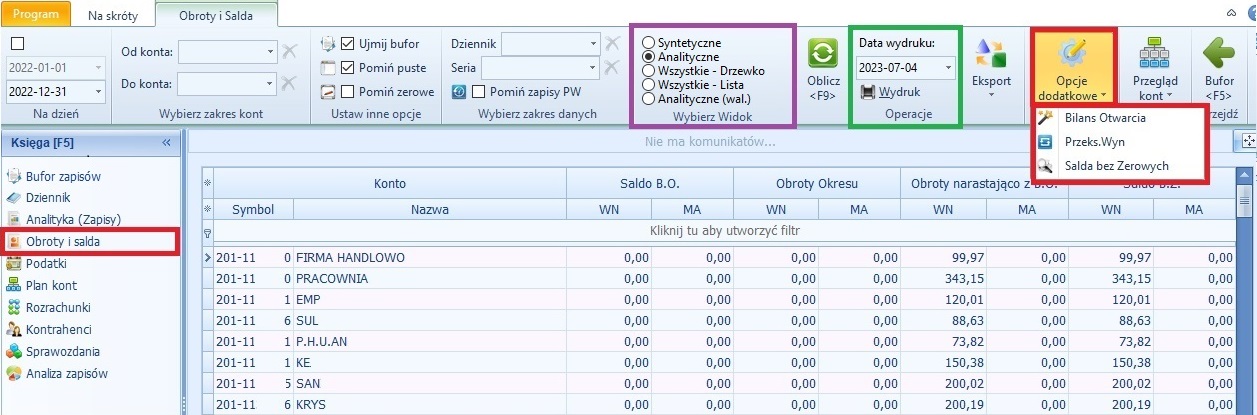Uncheck the Pomiń puste checkbox
1257x415 pixels.
point(348,68)
